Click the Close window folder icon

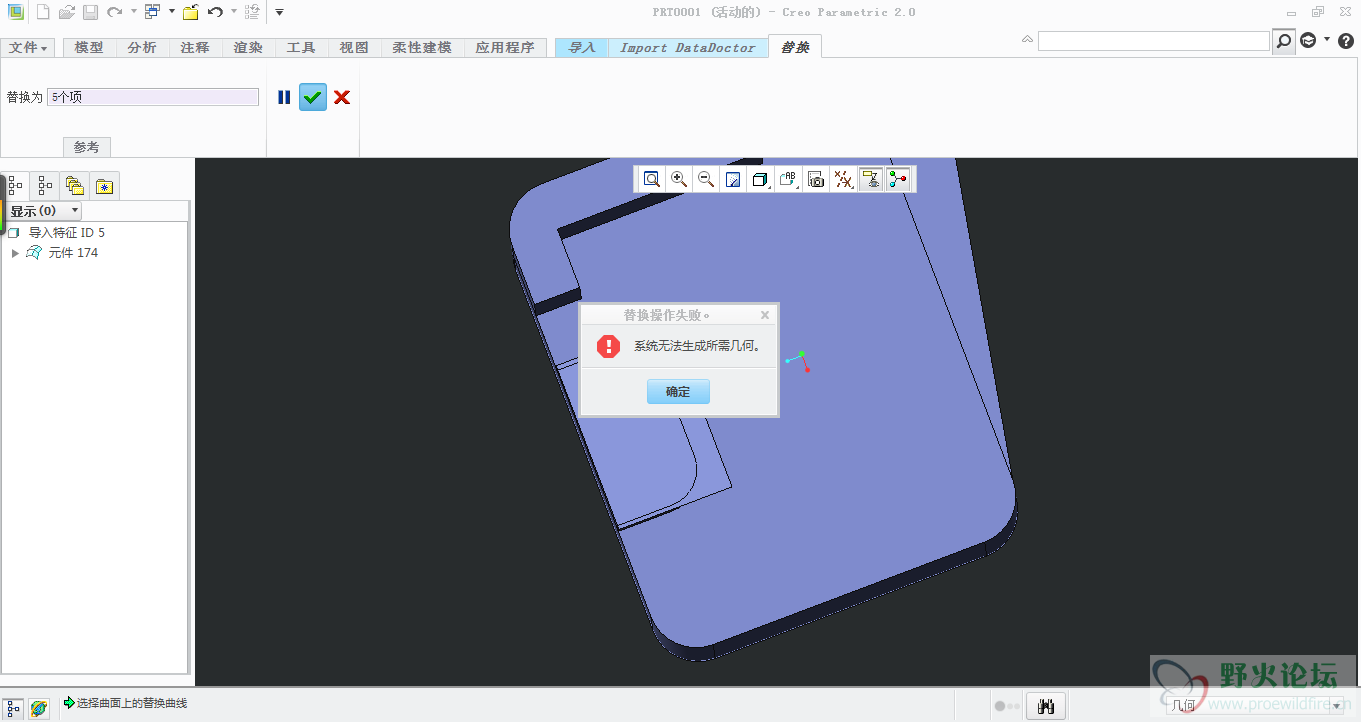click(190, 12)
